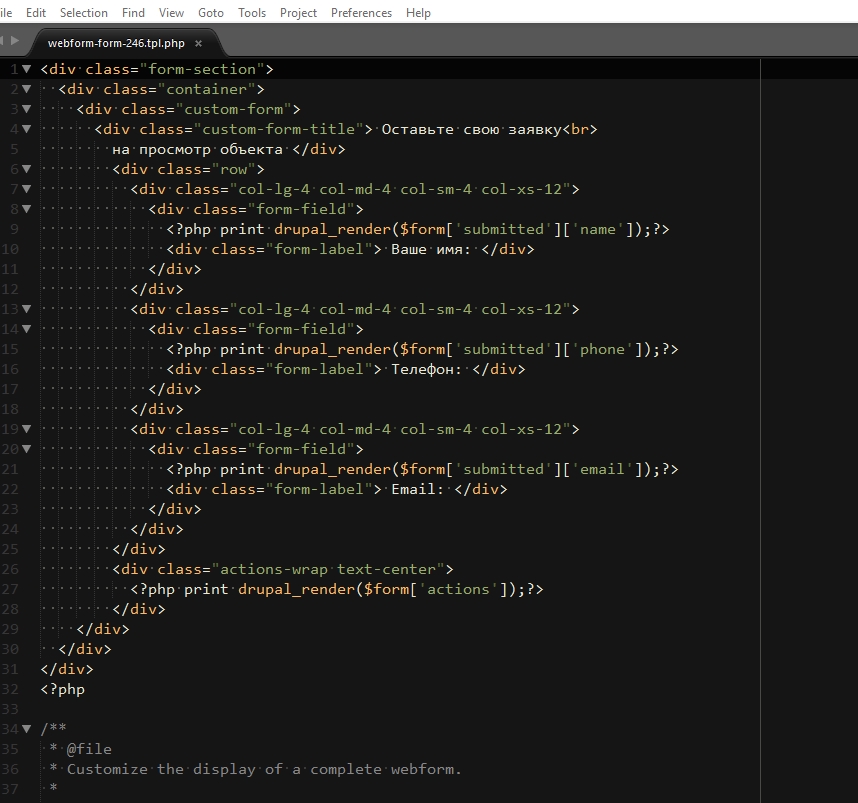Click the <?php opening tag on line 32
The width and height of the screenshot is (858, 803).
pyautogui.click(x=62, y=689)
